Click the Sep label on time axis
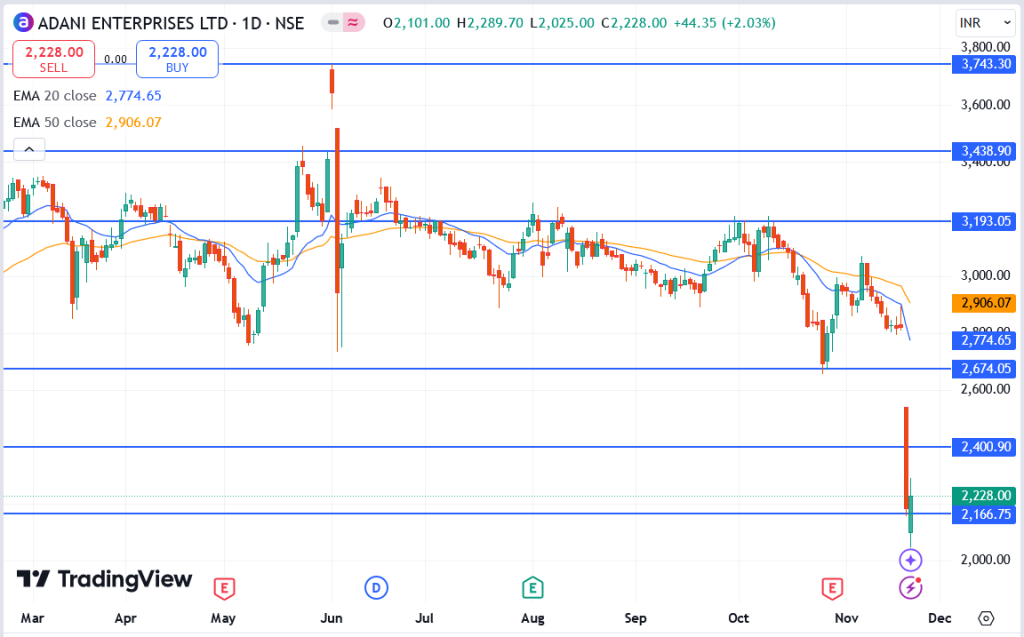The width and height of the screenshot is (1024, 637). click(x=635, y=618)
